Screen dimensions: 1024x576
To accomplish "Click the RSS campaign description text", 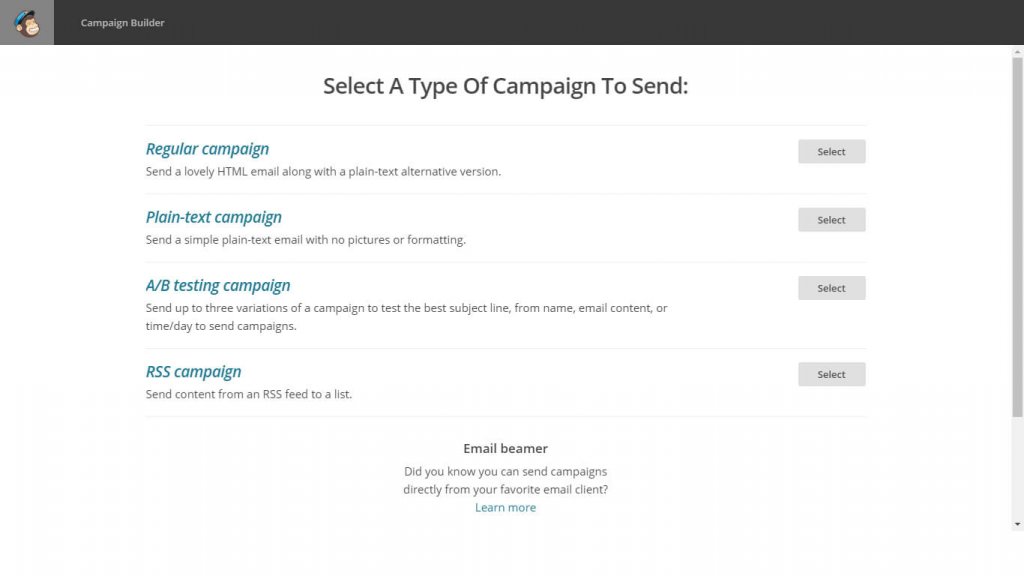I will (250, 394).
